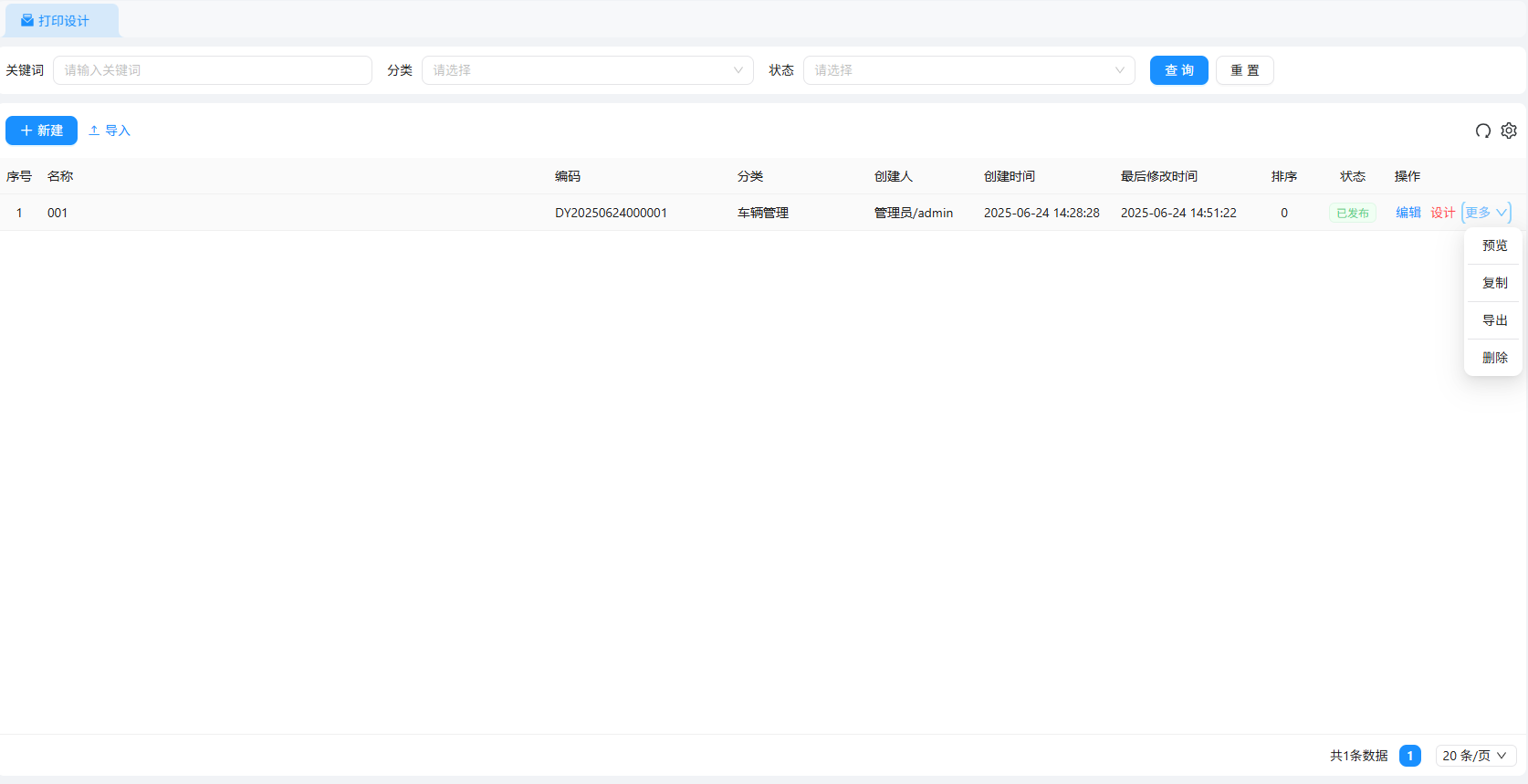1528x784 pixels.
Task: Type in the 关键词 input field
Action: (212, 70)
